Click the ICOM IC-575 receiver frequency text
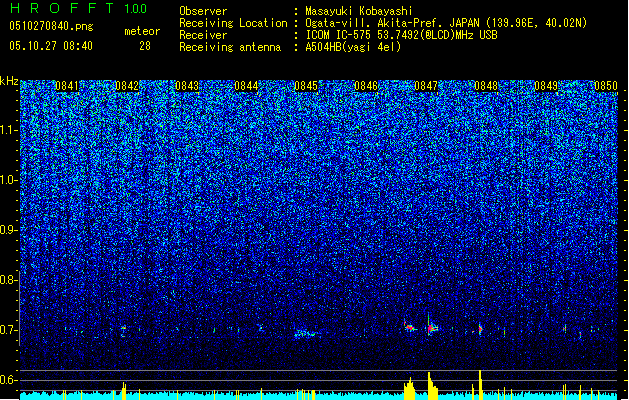This screenshot has width=629, height=400. (401, 35)
